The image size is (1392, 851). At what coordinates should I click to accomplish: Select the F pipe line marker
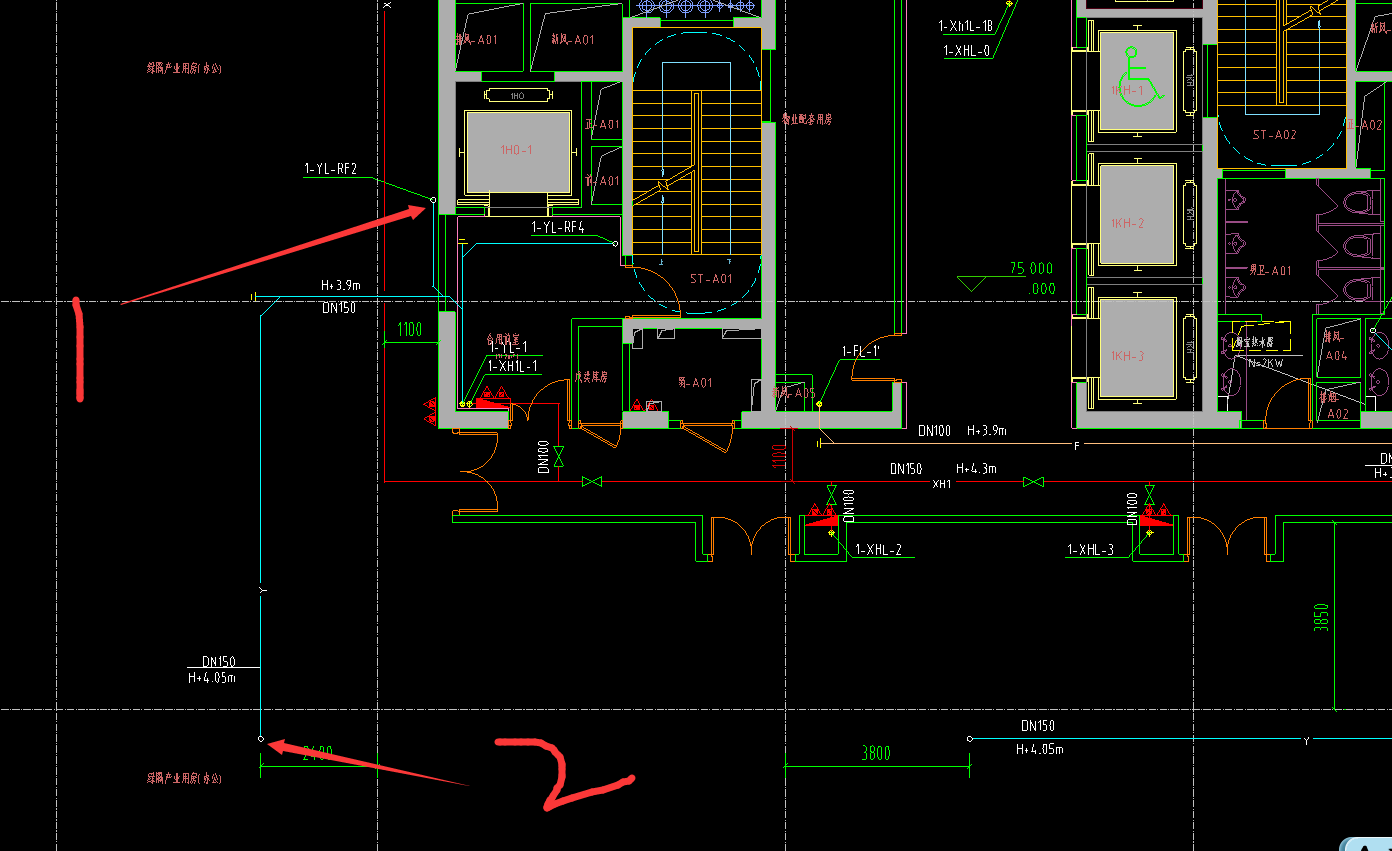tap(1077, 446)
